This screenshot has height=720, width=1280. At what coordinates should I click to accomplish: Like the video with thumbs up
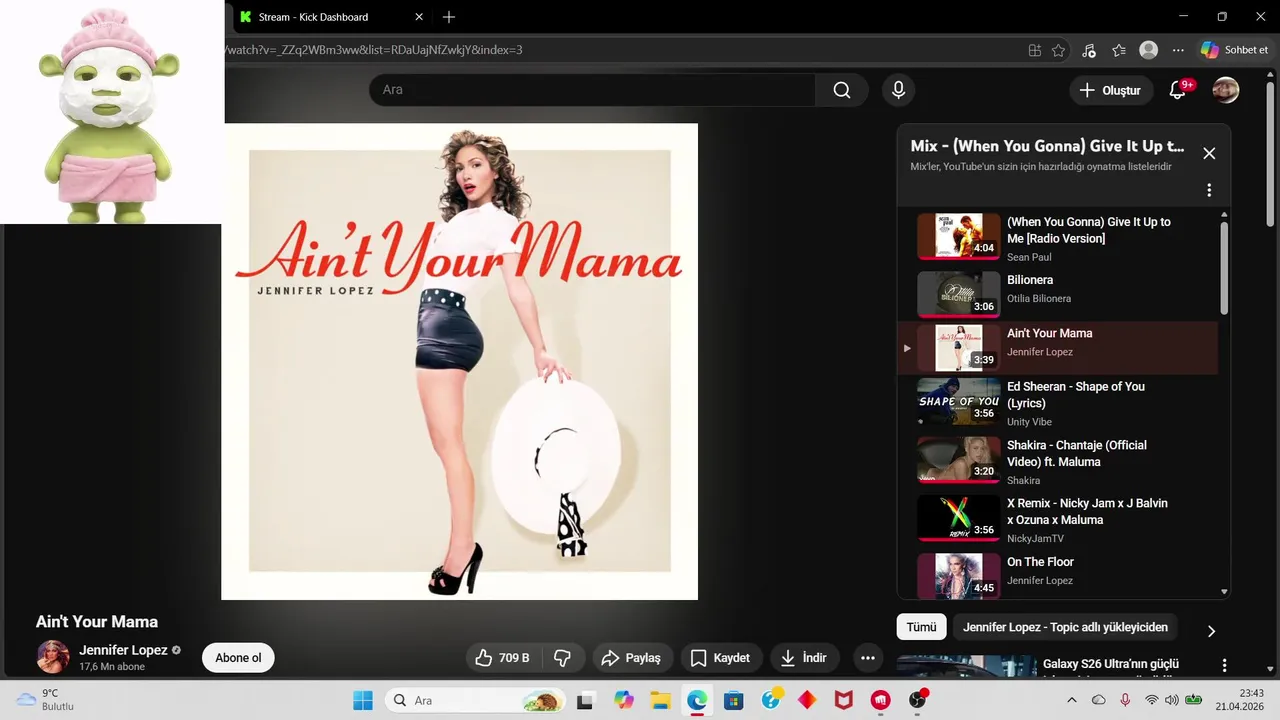[x=503, y=658]
